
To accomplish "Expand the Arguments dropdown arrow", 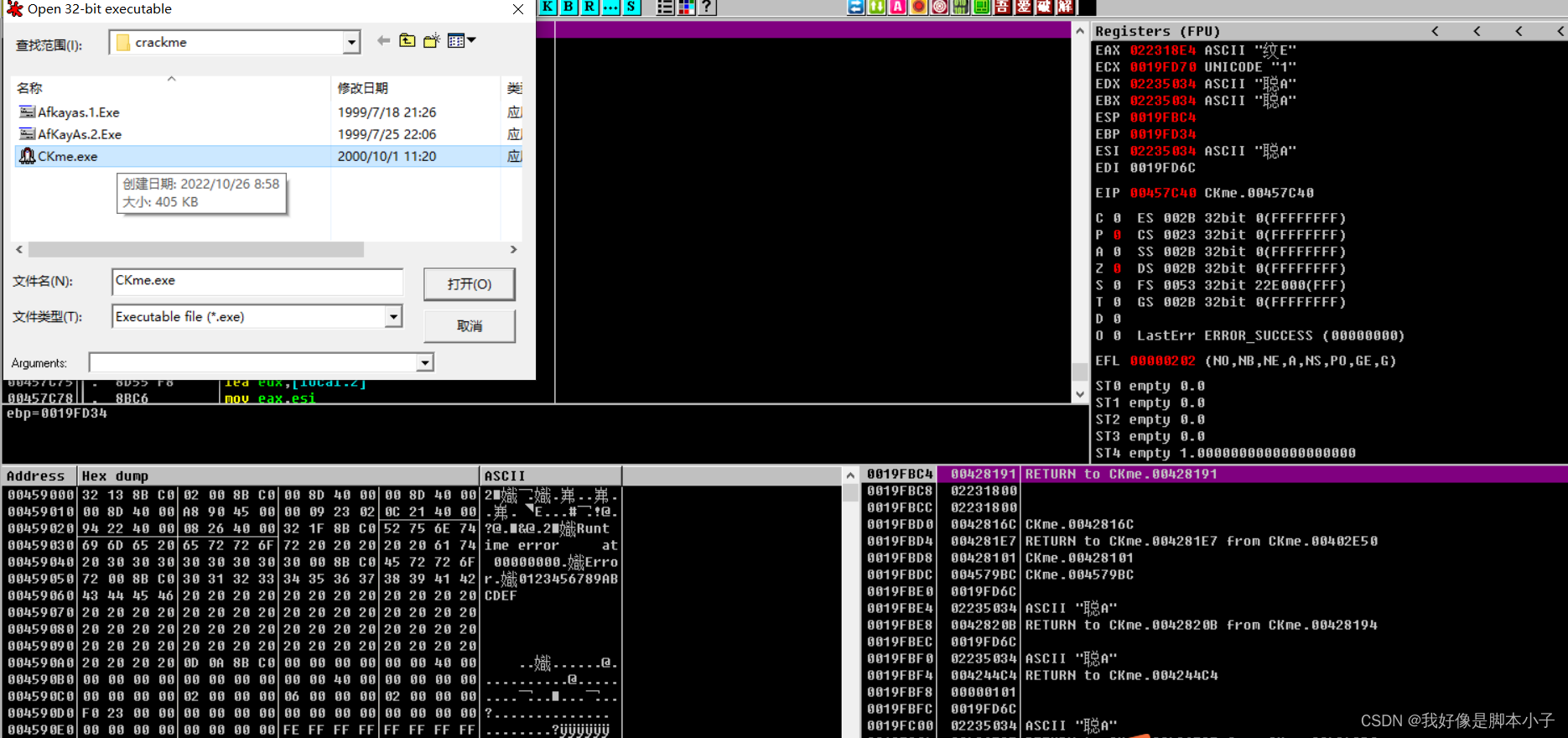I will [425, 362].
